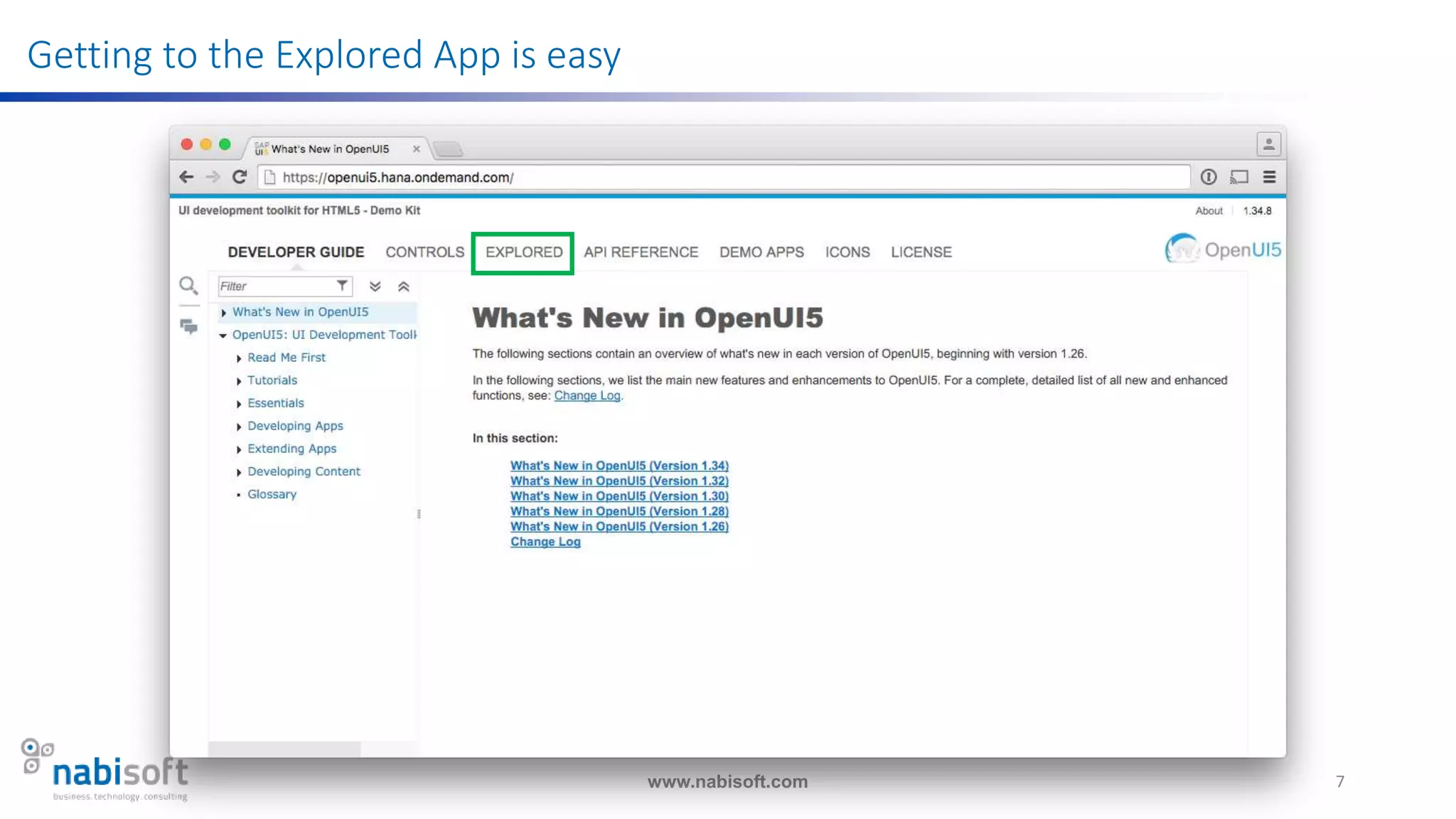Open the search magnifier in sidebar
Screen dimensions: 1456x819
click(188, 286)
